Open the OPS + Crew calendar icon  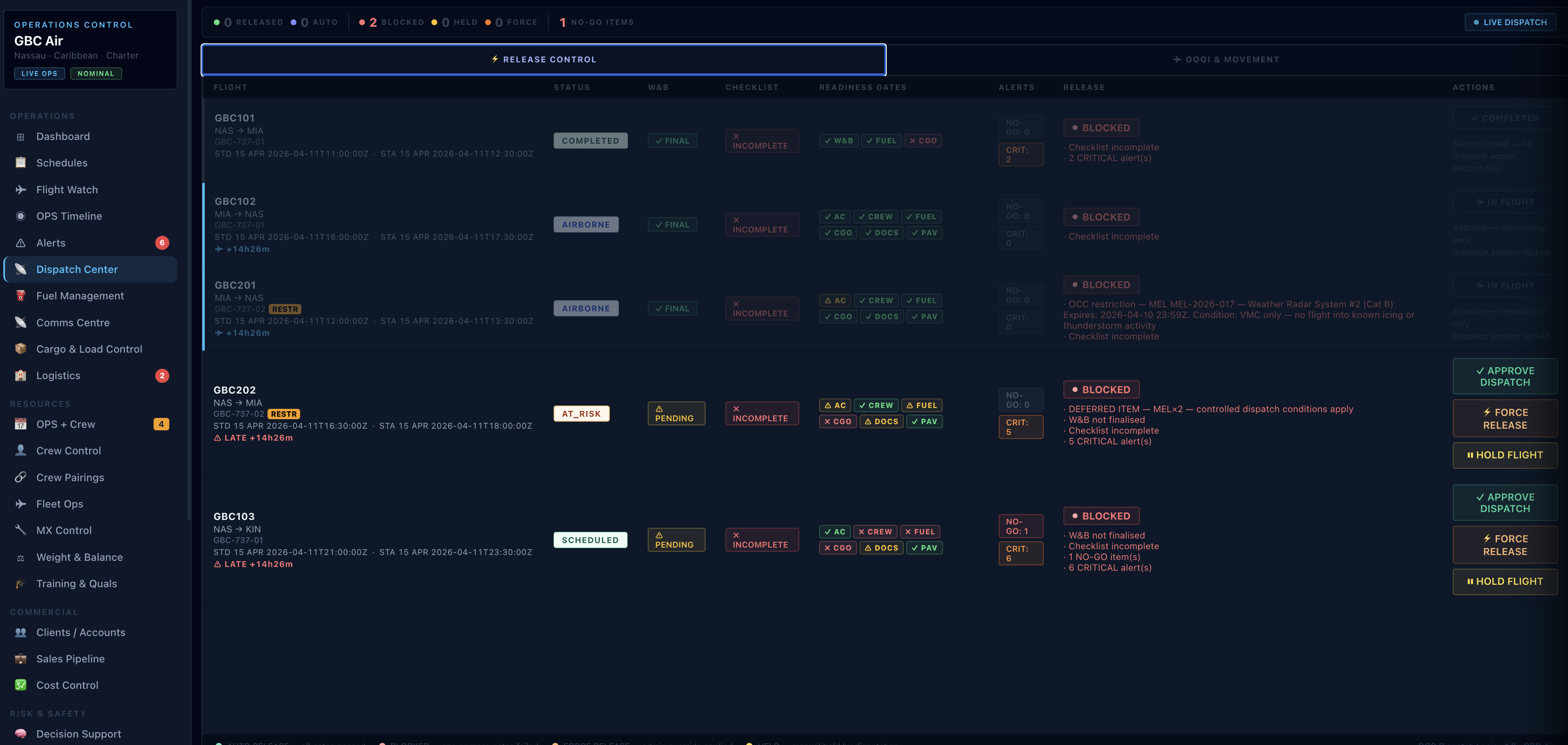(x=21, y=424)
